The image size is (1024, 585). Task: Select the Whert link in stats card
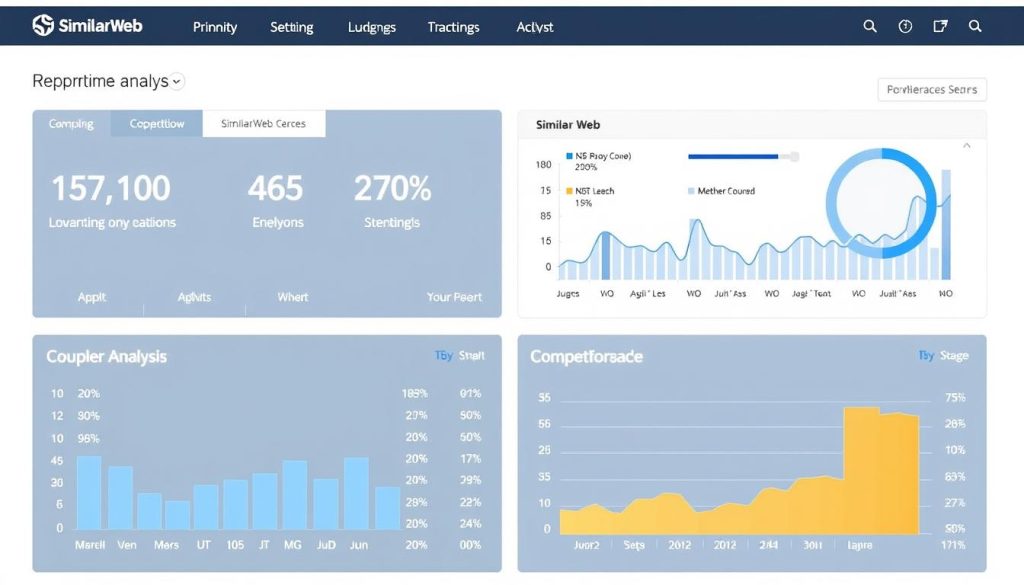(292, 297)
